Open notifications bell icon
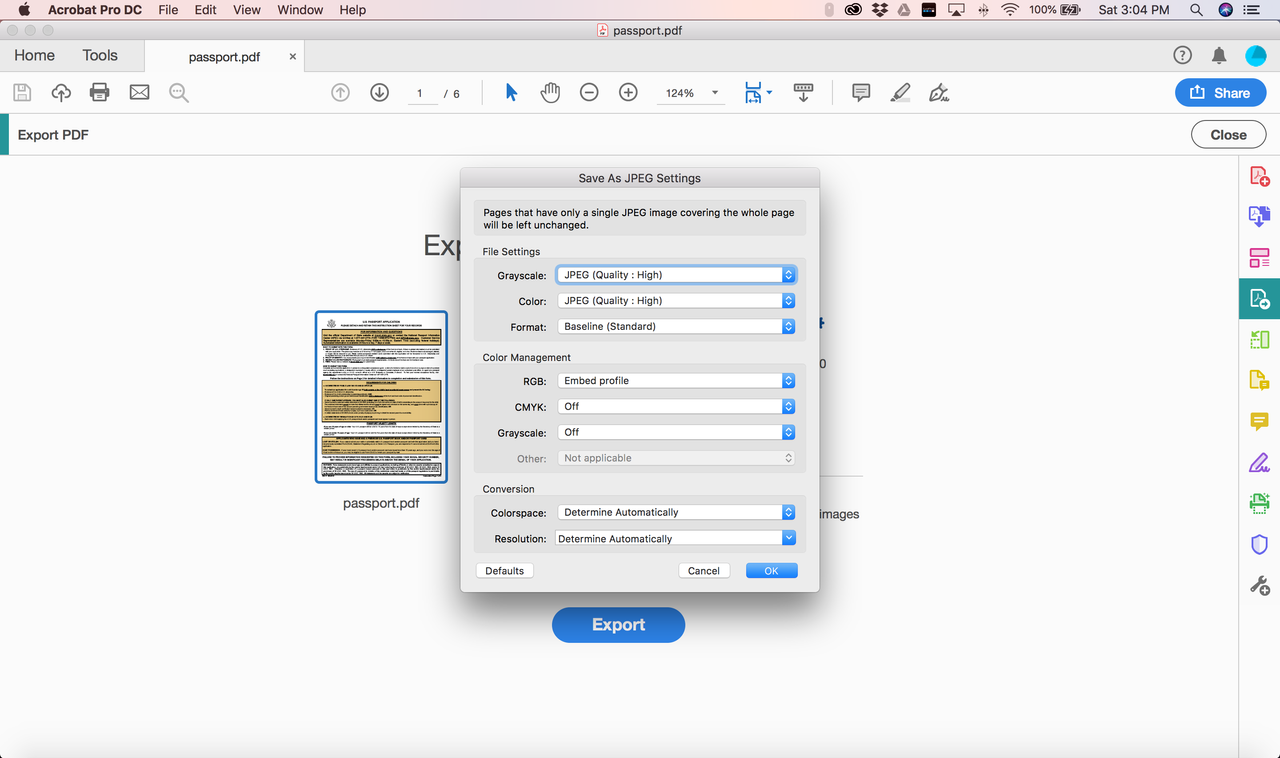Screen dimensions: 1280x758 pyautogui.click(x=1219, y=56)
